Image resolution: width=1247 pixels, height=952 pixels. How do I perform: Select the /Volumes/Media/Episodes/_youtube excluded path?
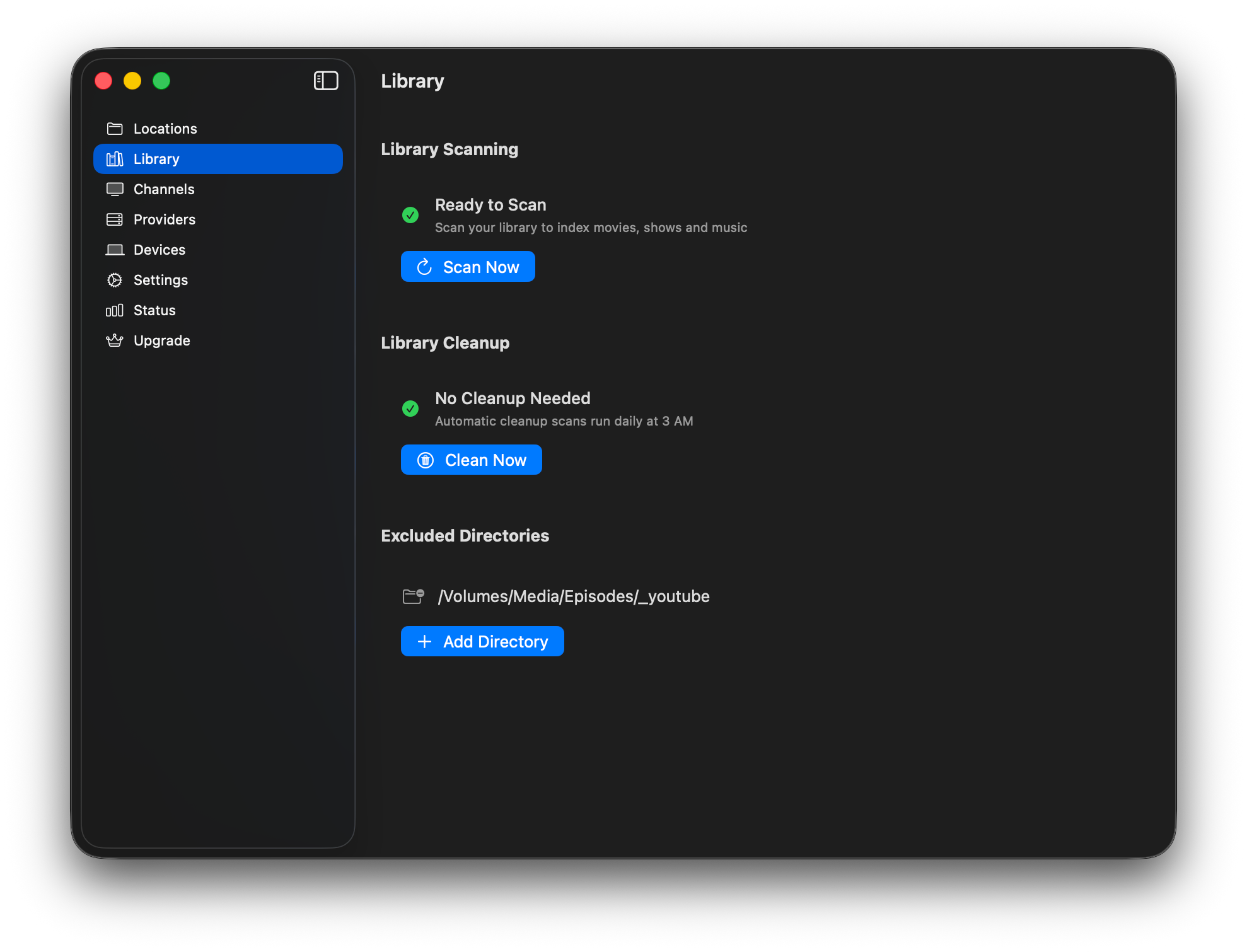pos(574,596)
